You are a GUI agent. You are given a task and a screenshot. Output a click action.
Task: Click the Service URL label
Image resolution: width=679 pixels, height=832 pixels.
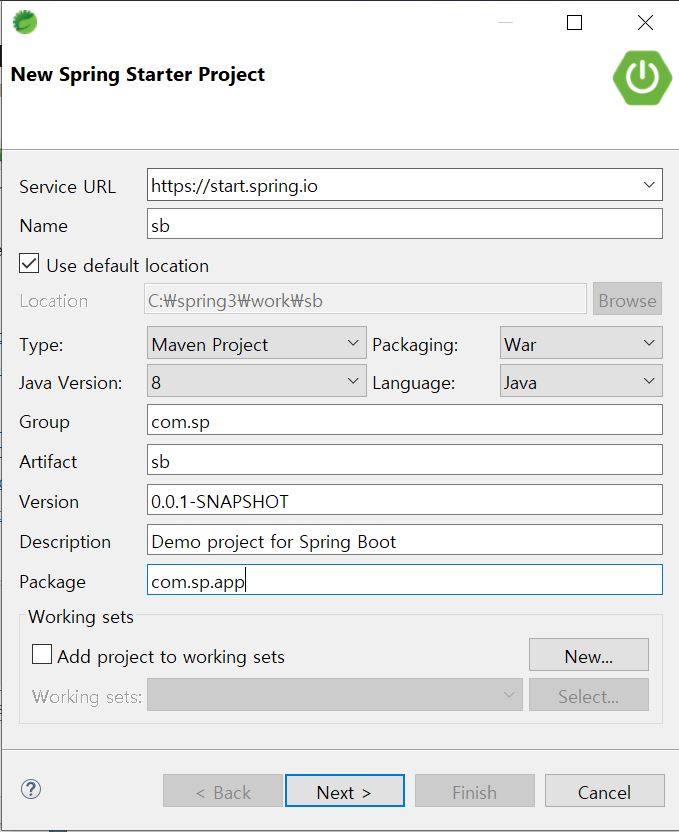[67, 187]
